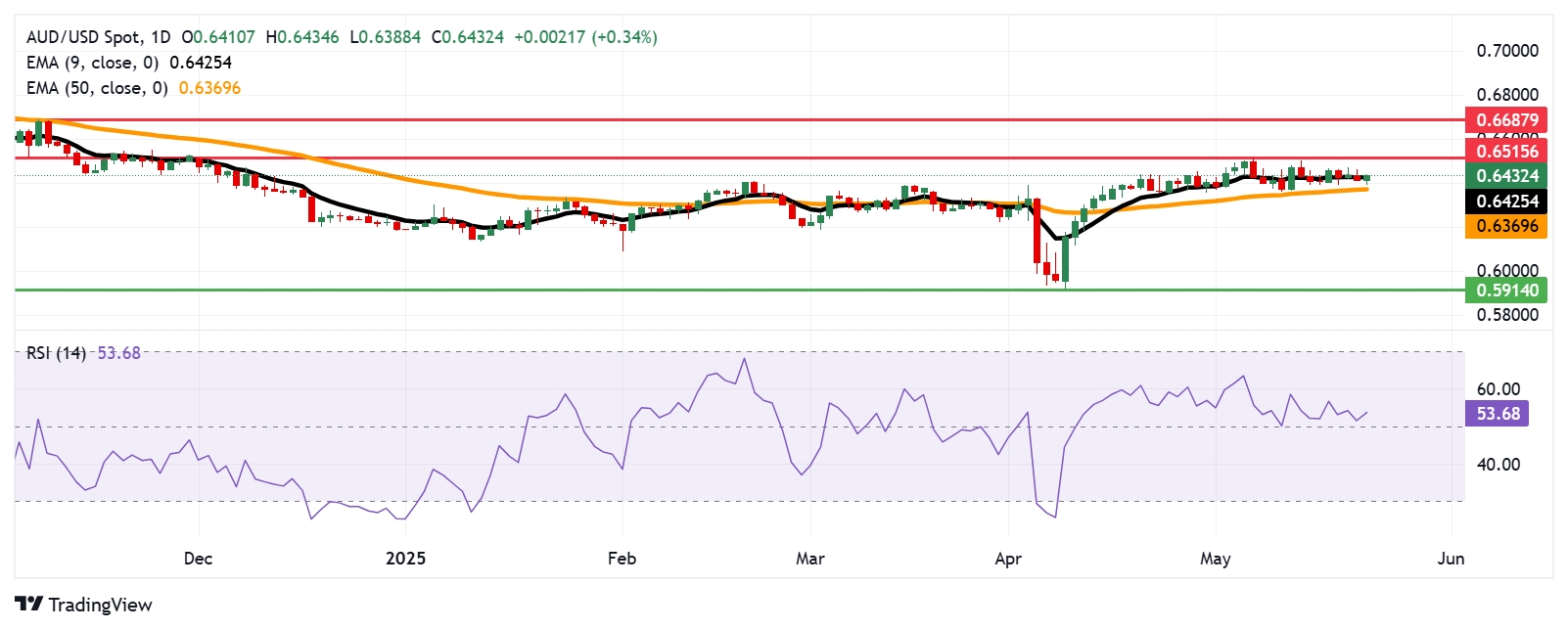Screen dimensions: 1568x630
Task: Select the RSI (14) indicator label
Action: tap(56, 353)
